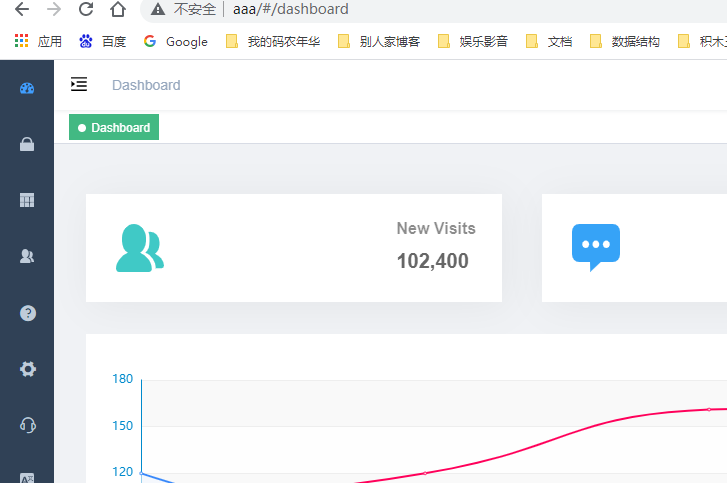Open the 文档 bookmark folder
Viewport: 727px width, 483px height.
548,41
